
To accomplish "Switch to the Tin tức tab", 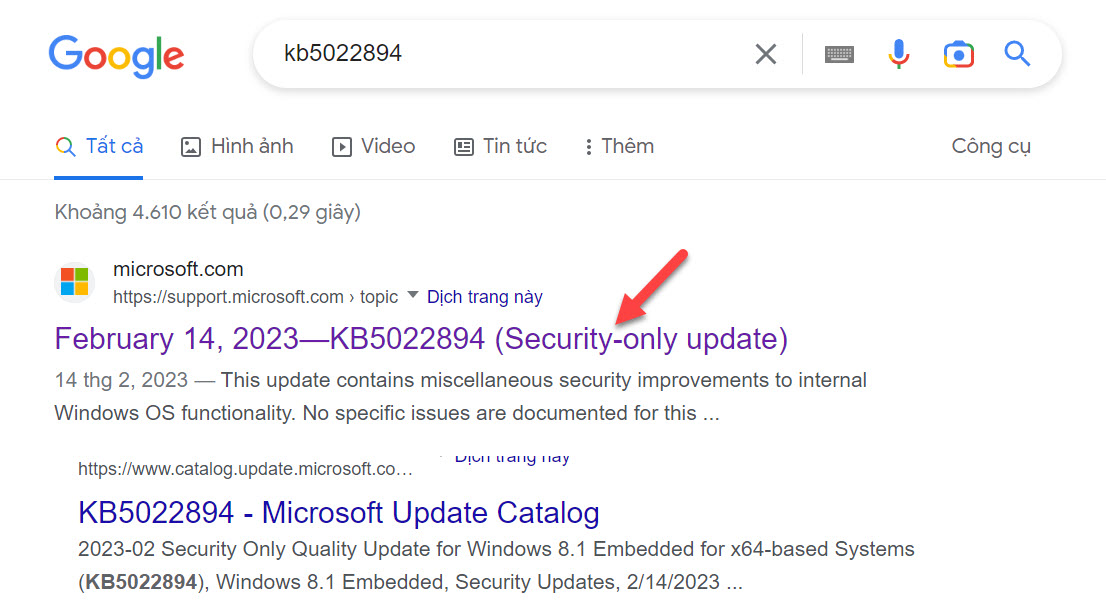I will [500, 146].
